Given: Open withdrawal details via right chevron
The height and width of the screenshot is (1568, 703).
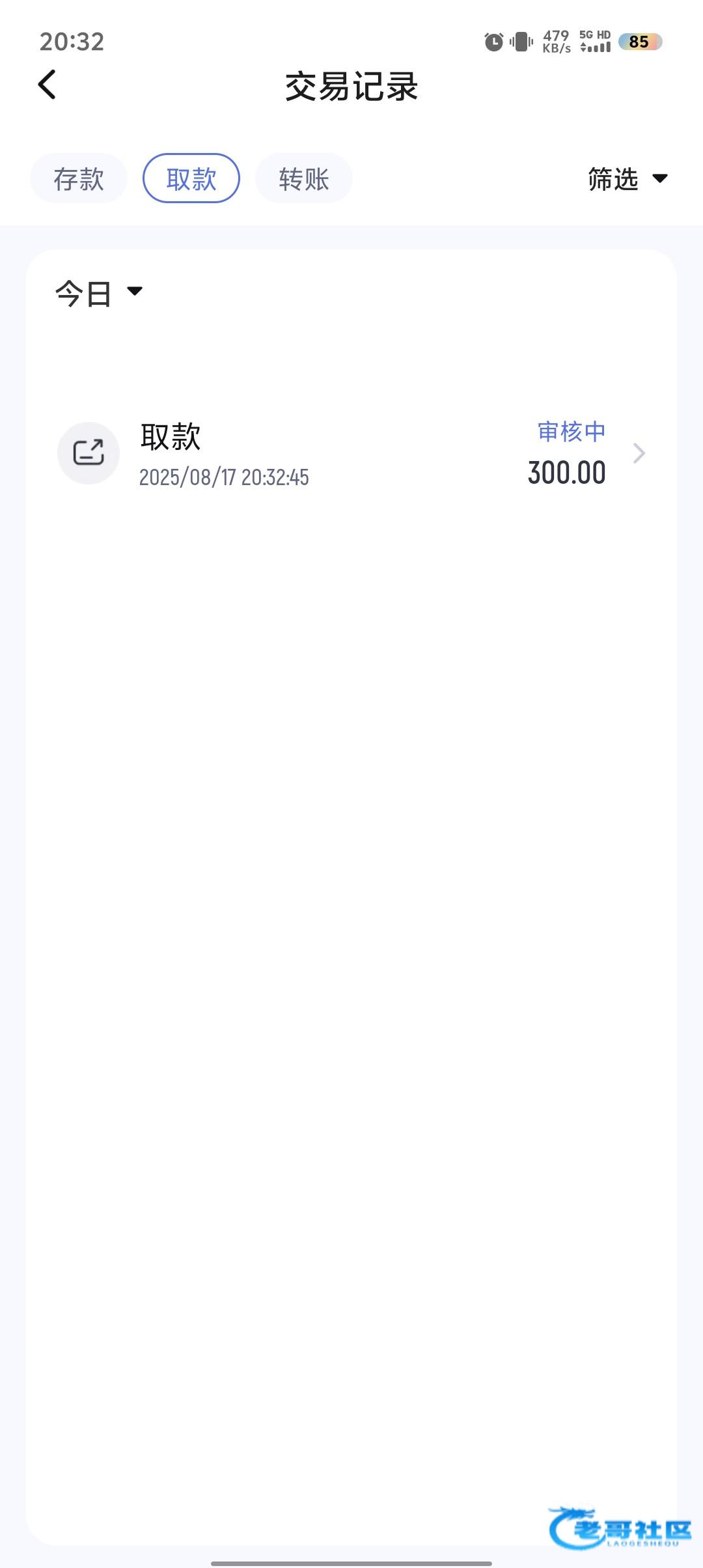Looking at the screenshot, I should (x=639, y=453).
